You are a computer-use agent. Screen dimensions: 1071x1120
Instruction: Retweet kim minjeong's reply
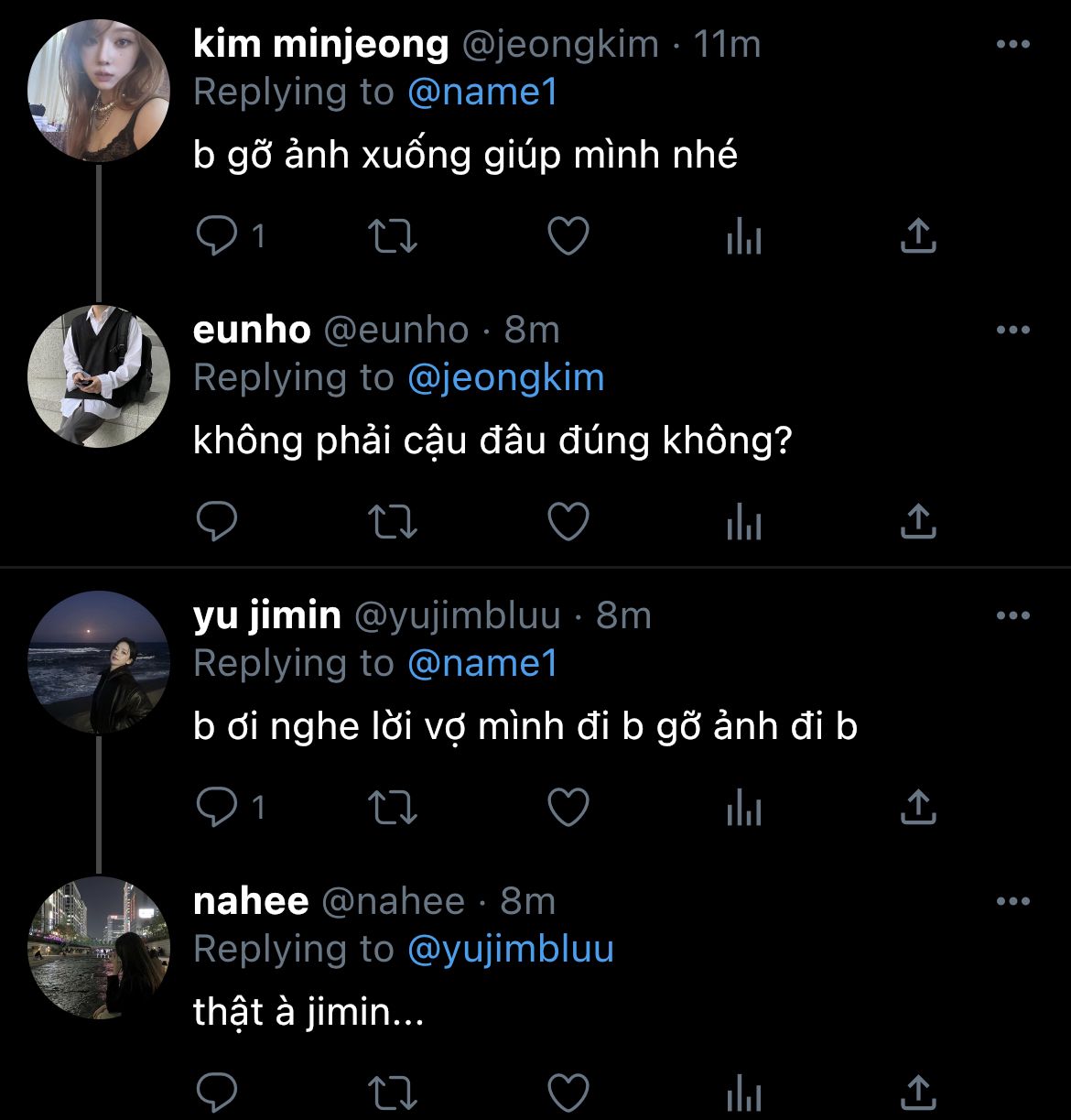[393, 236]
